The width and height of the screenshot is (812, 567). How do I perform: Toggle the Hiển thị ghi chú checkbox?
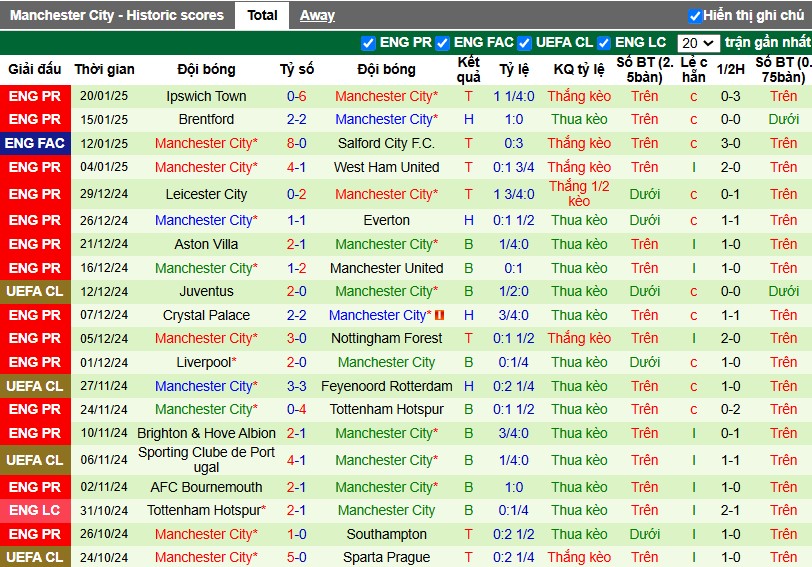click(695, 16)
